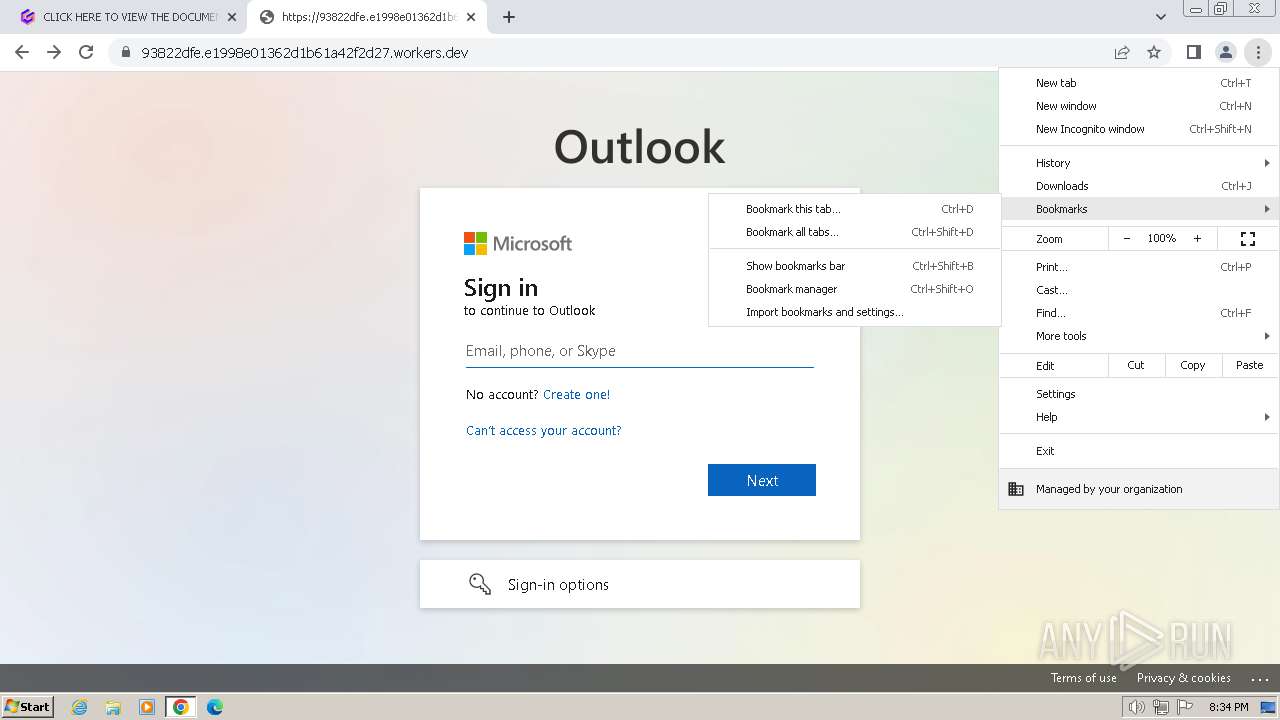This screenshot has height=720, width=1280.
Task: Click the lock icon in address bar
Action: pos(126,52)
